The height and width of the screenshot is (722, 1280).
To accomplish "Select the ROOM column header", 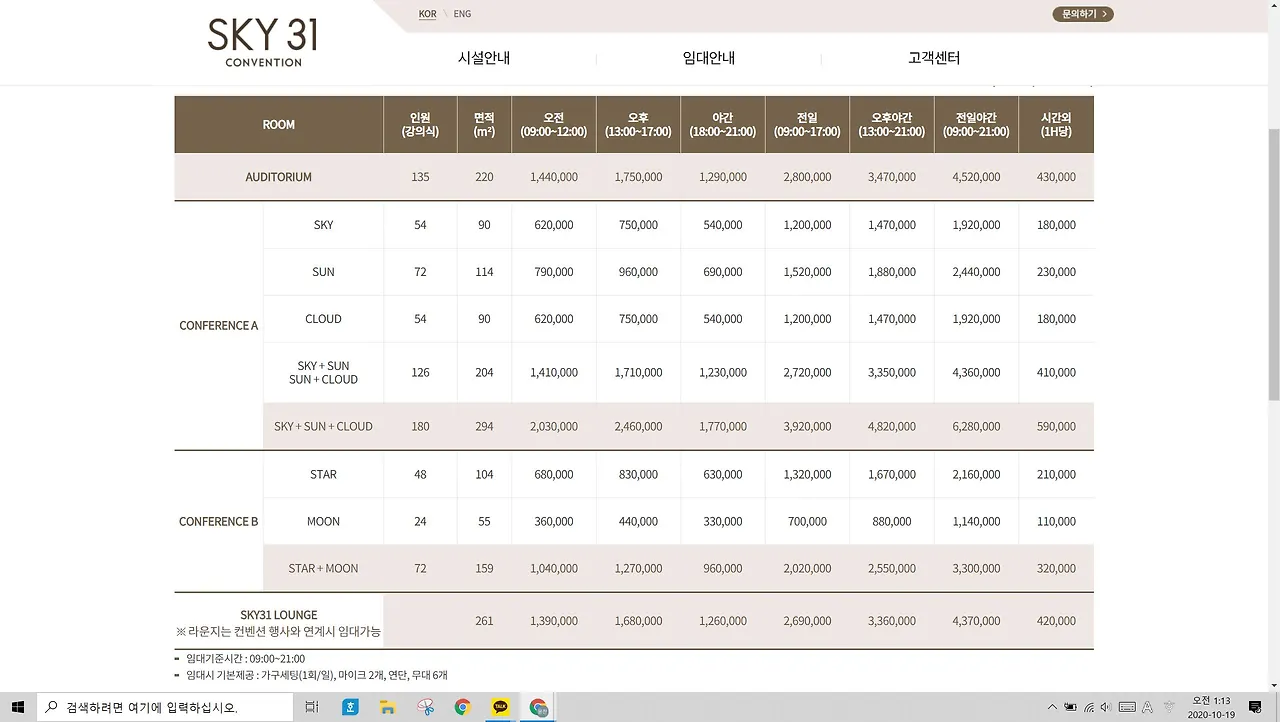I will pyautogui.click(x=279, y=125).
